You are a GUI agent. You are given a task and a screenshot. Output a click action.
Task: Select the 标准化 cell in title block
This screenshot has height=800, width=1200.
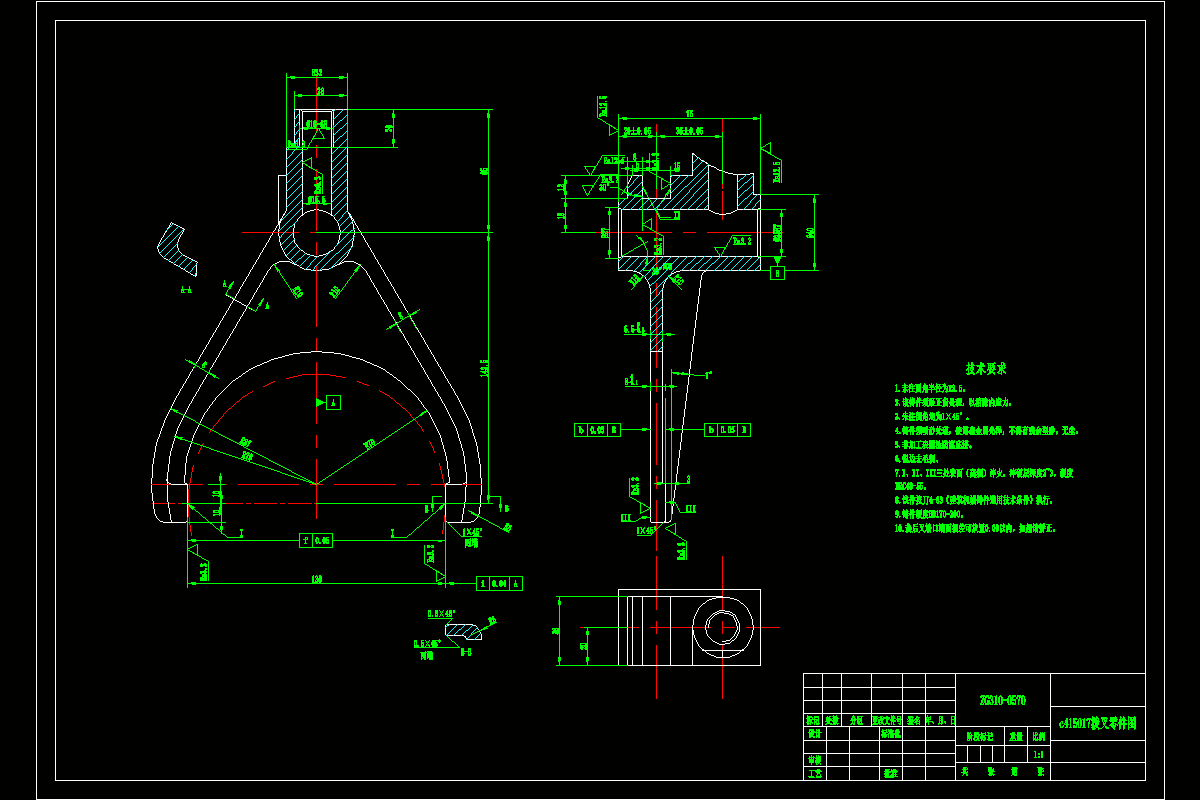[x=890, y=733]
